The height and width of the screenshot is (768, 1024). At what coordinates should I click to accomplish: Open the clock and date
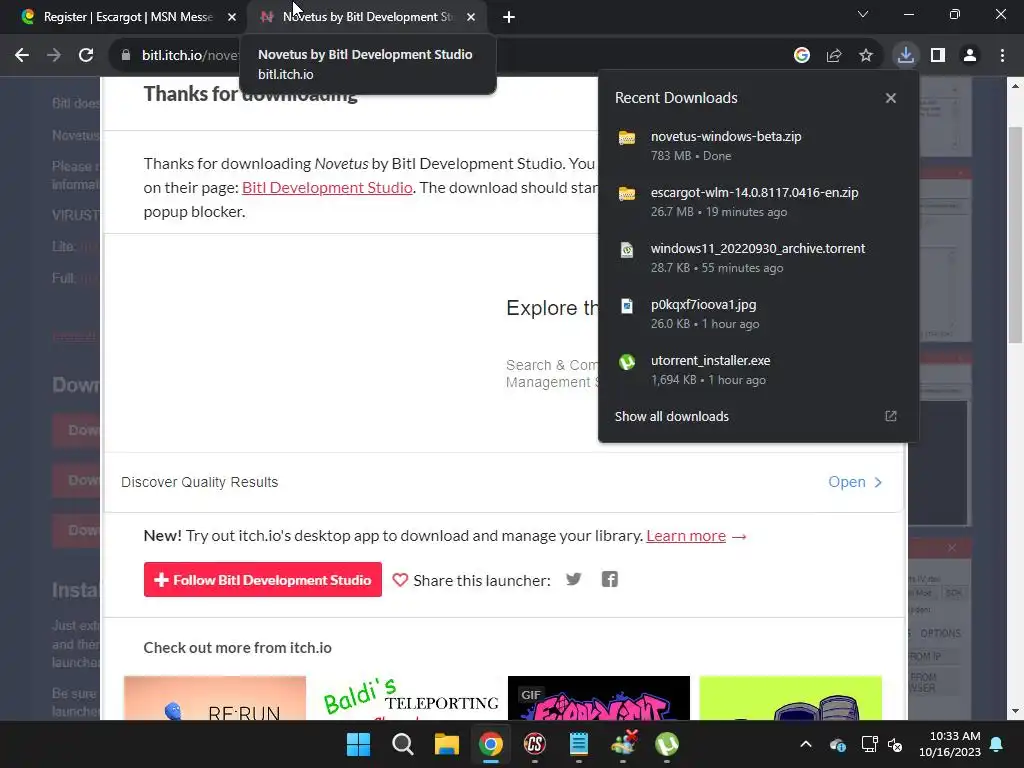point(950,744)
